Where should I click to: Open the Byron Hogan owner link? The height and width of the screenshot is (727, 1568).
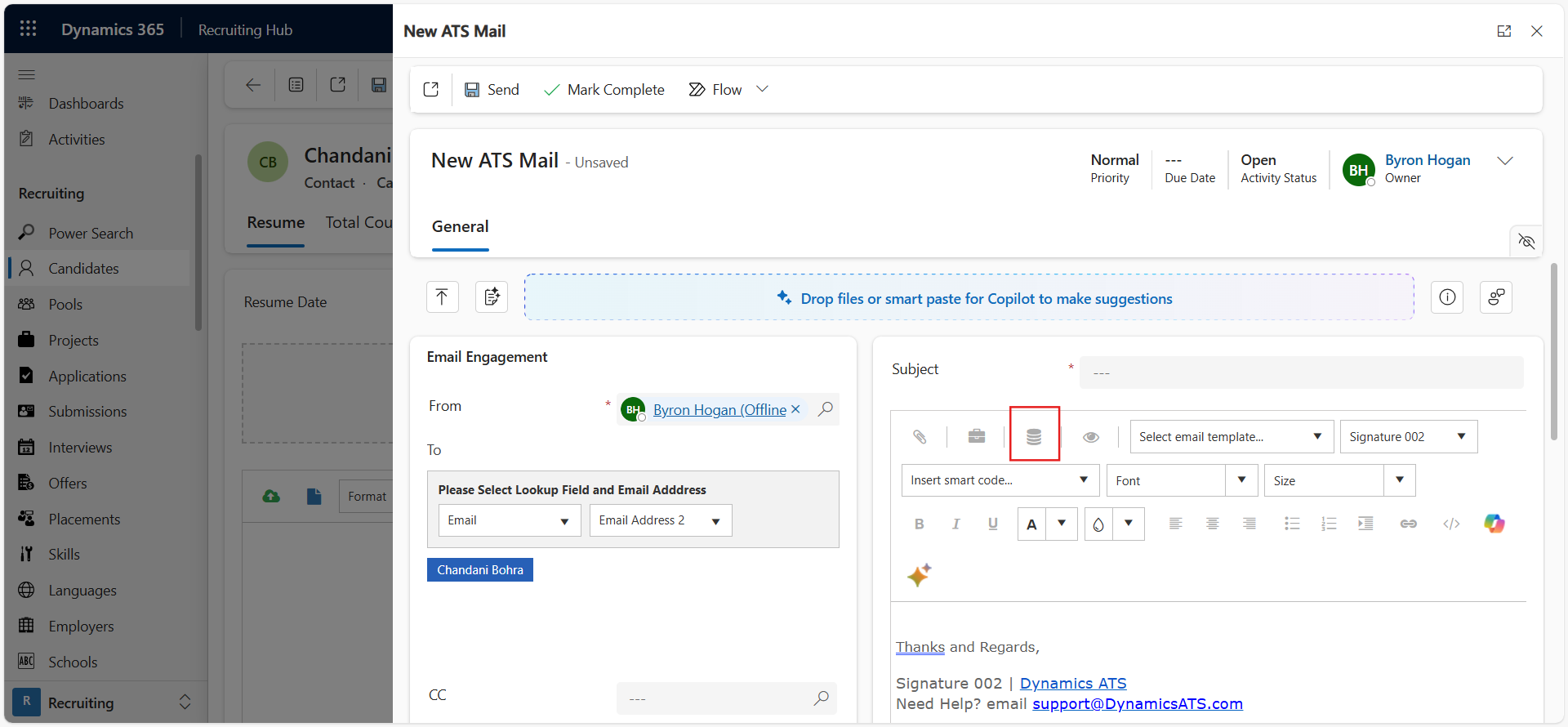pyautogui.click(x=1428, y=160)
